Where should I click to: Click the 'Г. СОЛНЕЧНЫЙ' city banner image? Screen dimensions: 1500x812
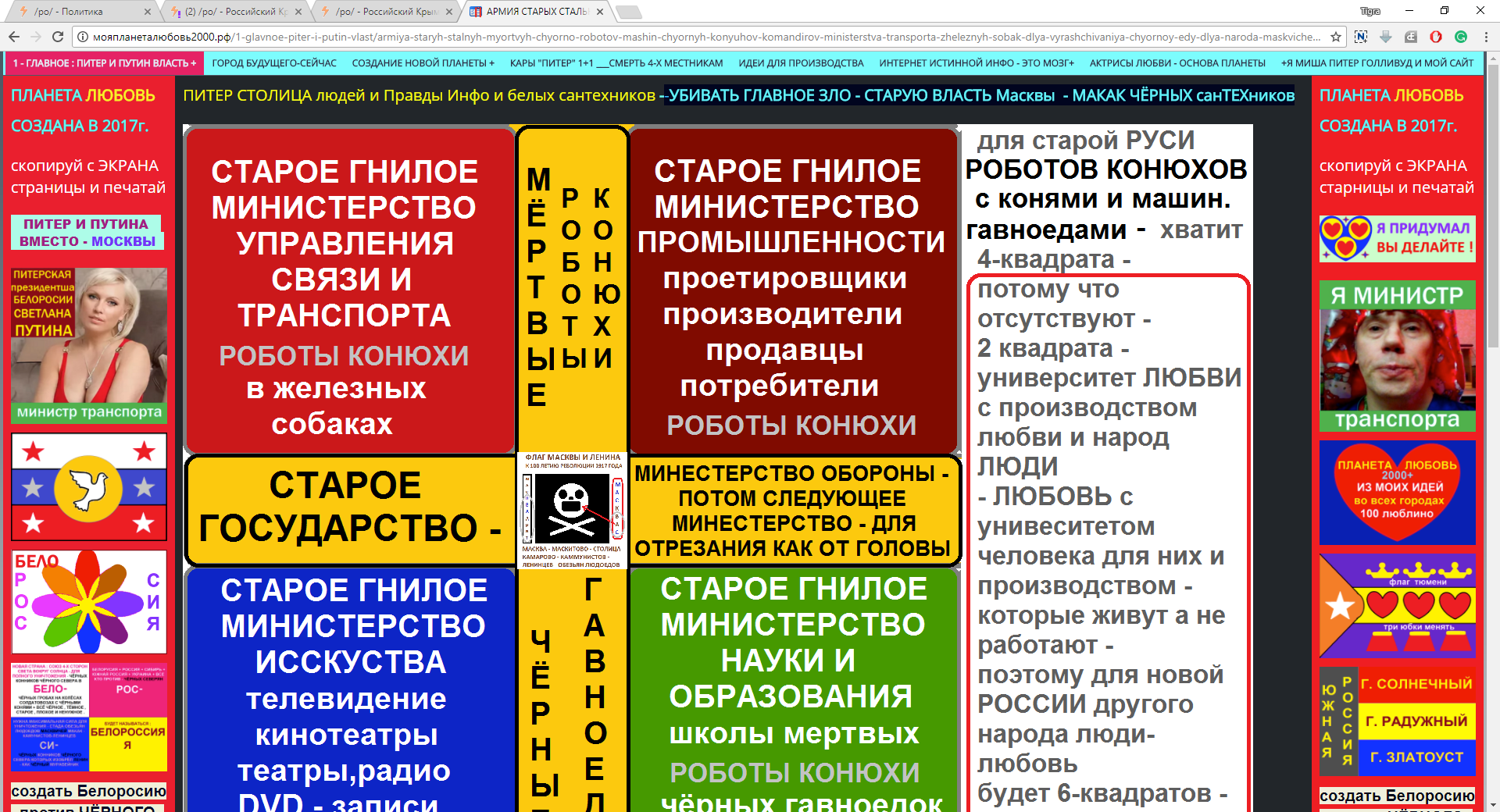pyautogui.click(x=1398, y=721)
